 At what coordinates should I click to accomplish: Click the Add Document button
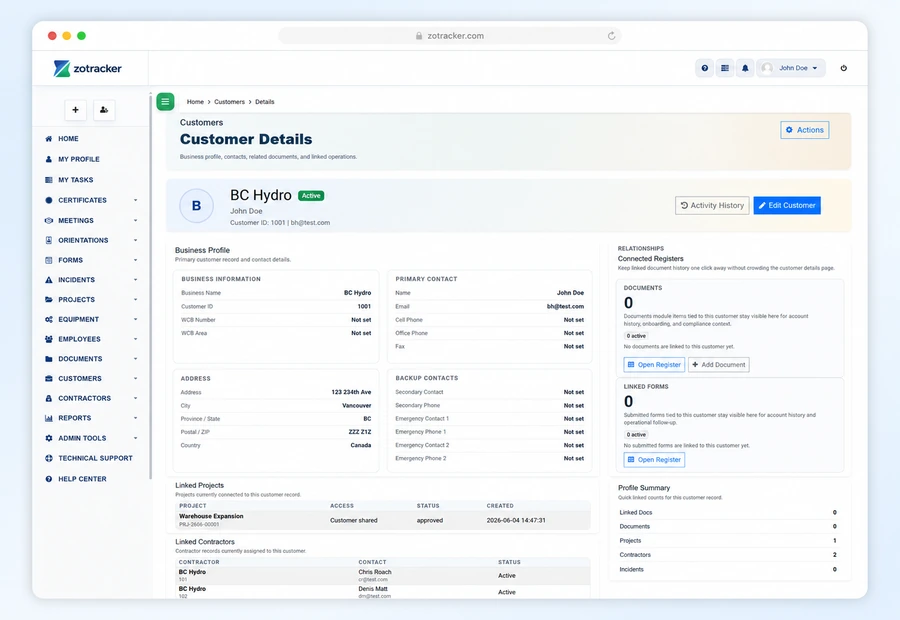click(719, 365)
